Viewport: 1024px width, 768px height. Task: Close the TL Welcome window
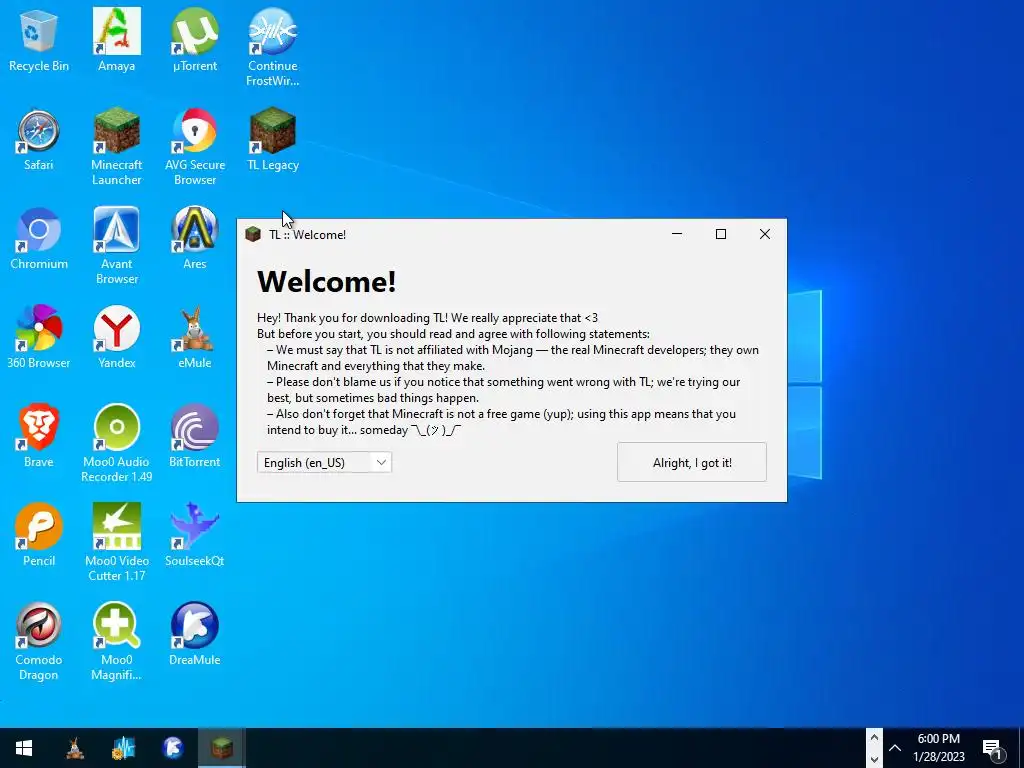765,234
